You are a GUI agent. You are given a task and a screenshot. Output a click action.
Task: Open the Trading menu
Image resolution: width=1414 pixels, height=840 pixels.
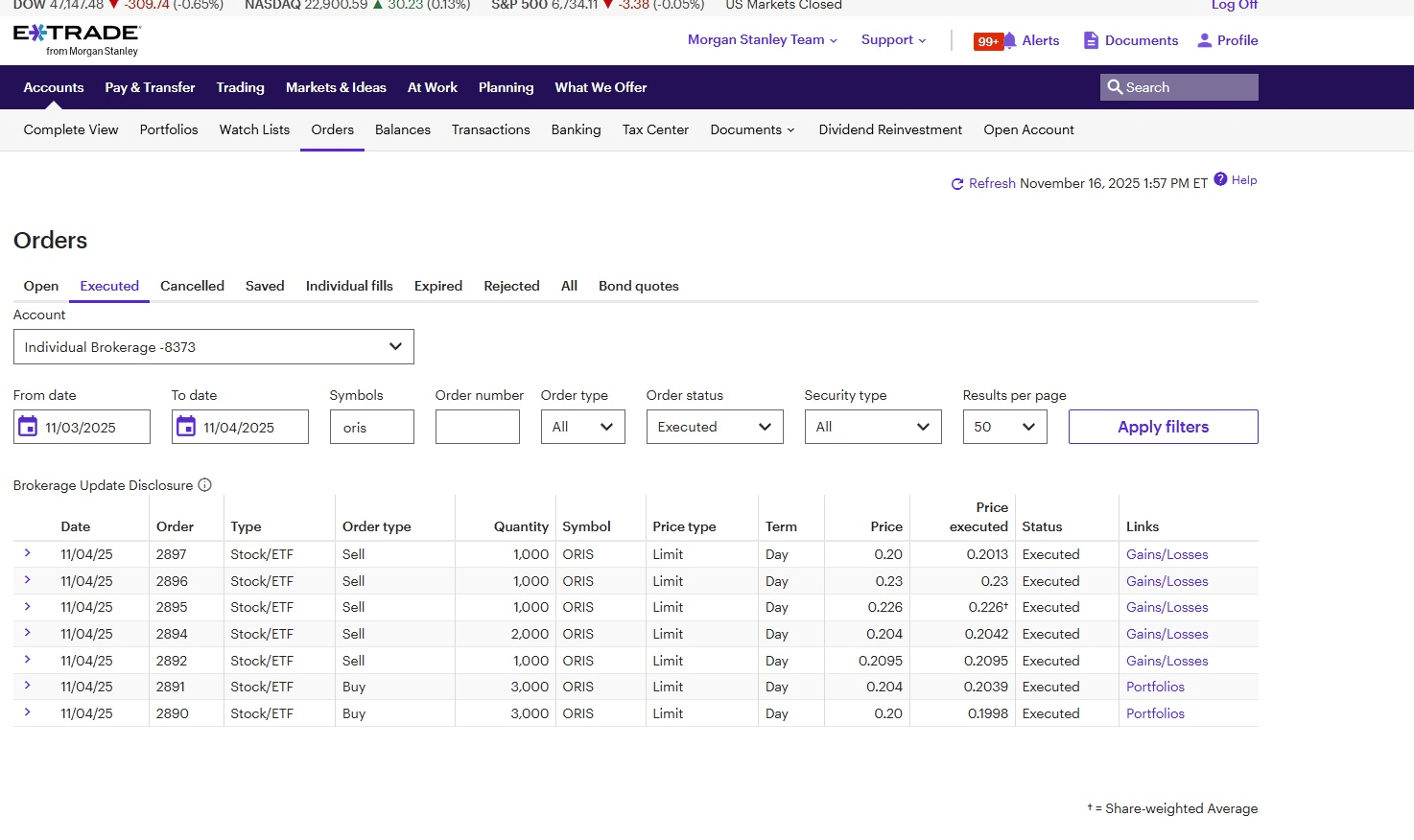[x=240, y=87]
